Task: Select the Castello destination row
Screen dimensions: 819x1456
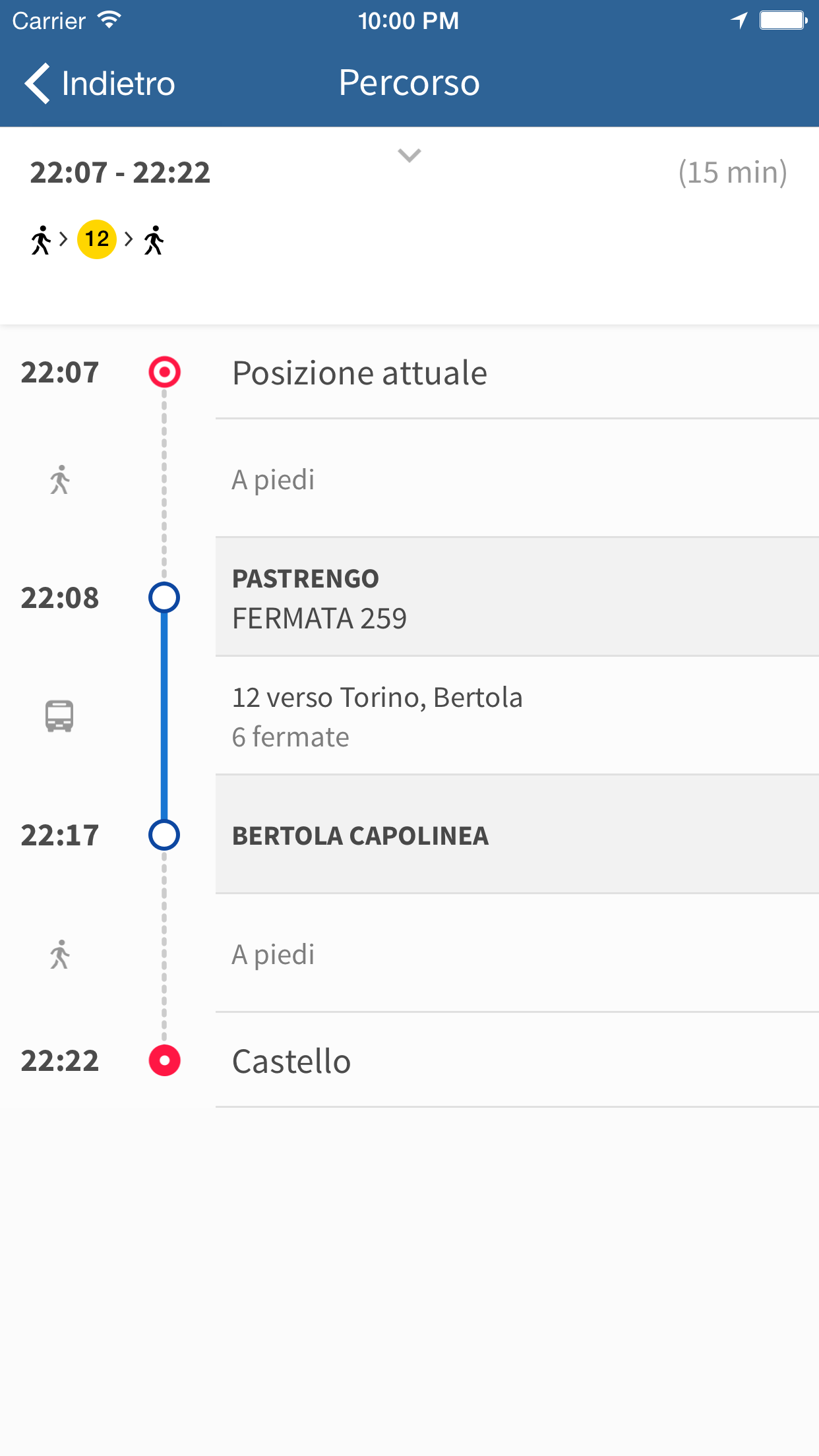Action: tap(517, 1061)
